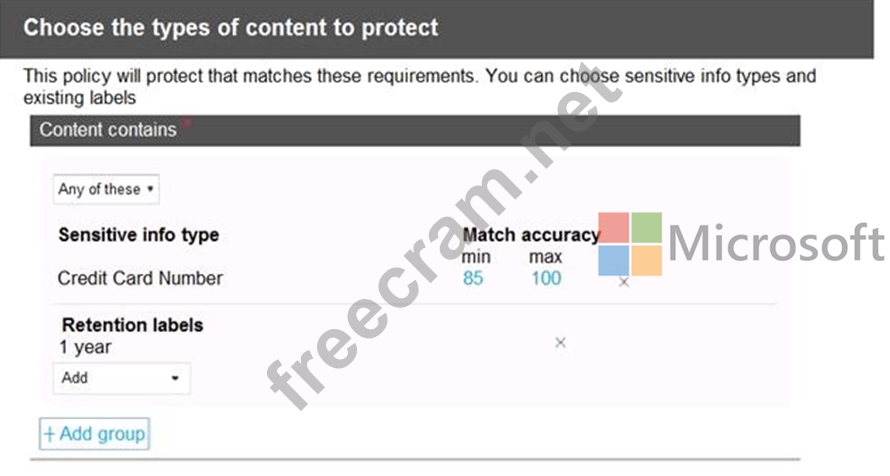Click the Microsoft logo squares icon

click(x=630, y=244)
